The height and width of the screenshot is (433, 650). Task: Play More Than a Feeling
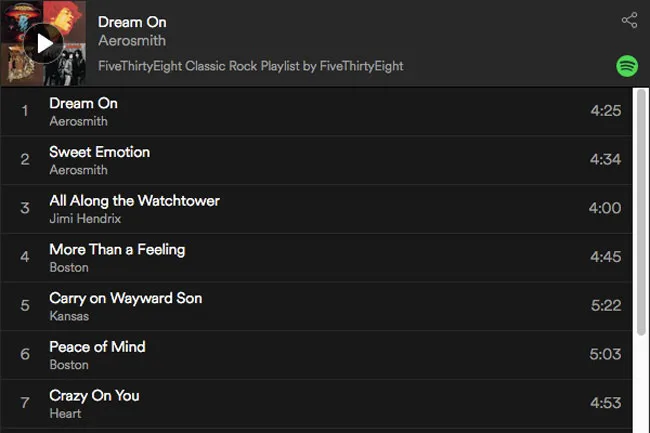pos(316,257)
